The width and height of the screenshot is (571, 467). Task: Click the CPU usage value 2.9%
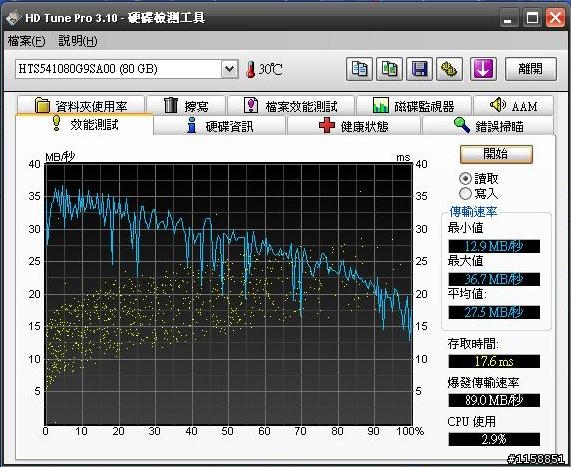pos(494,439)
